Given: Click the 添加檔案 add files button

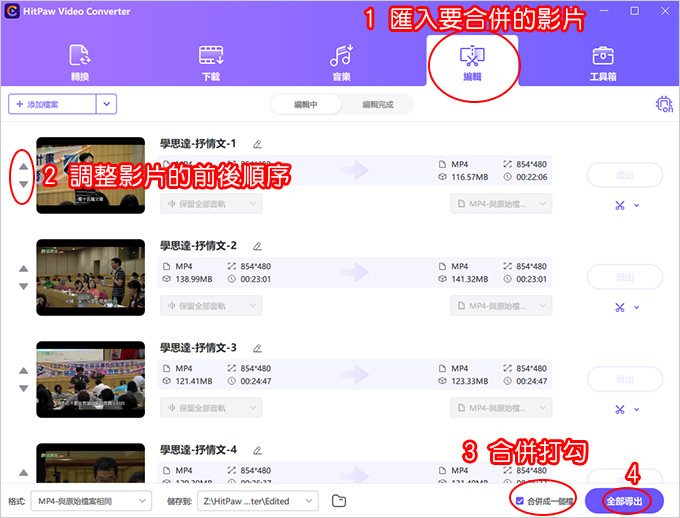Looking at the screenshot, I should [x=52, y=104].
